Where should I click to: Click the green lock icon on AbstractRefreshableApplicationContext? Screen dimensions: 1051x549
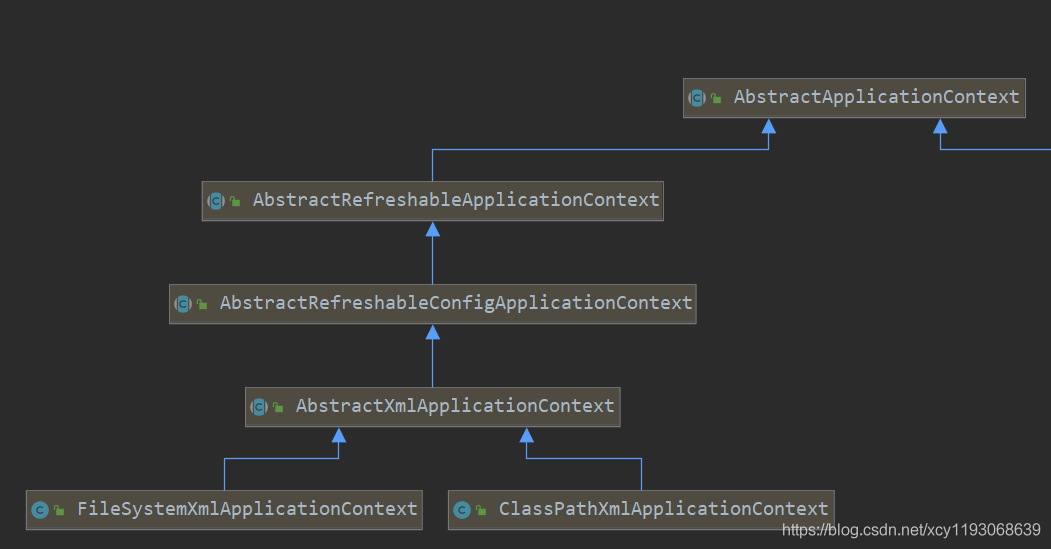click(235, 202)
